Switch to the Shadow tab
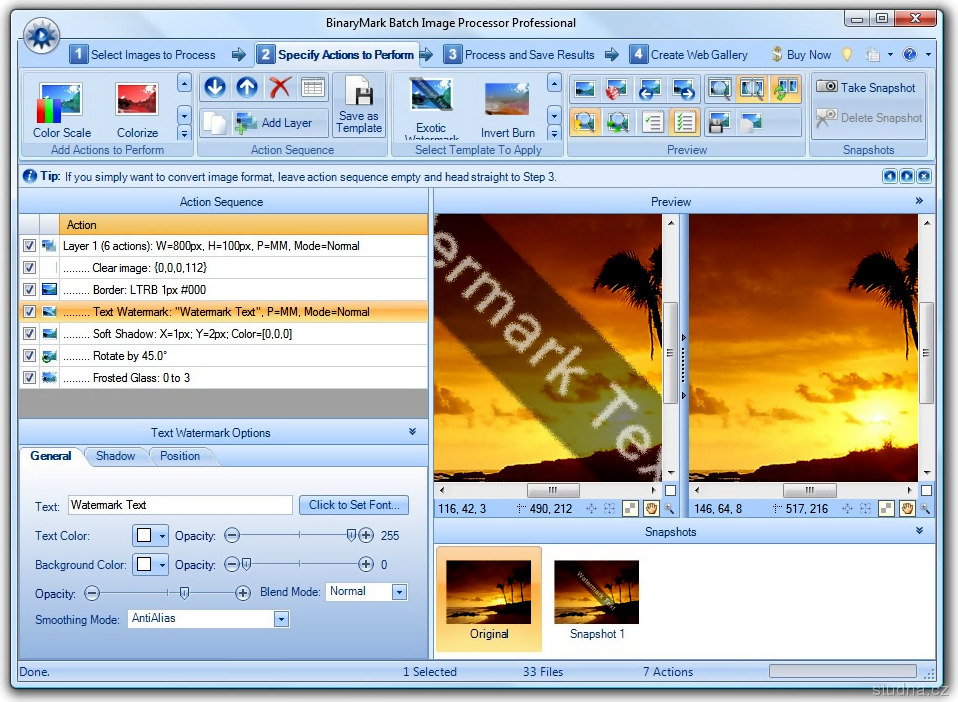 pos(115,456)
